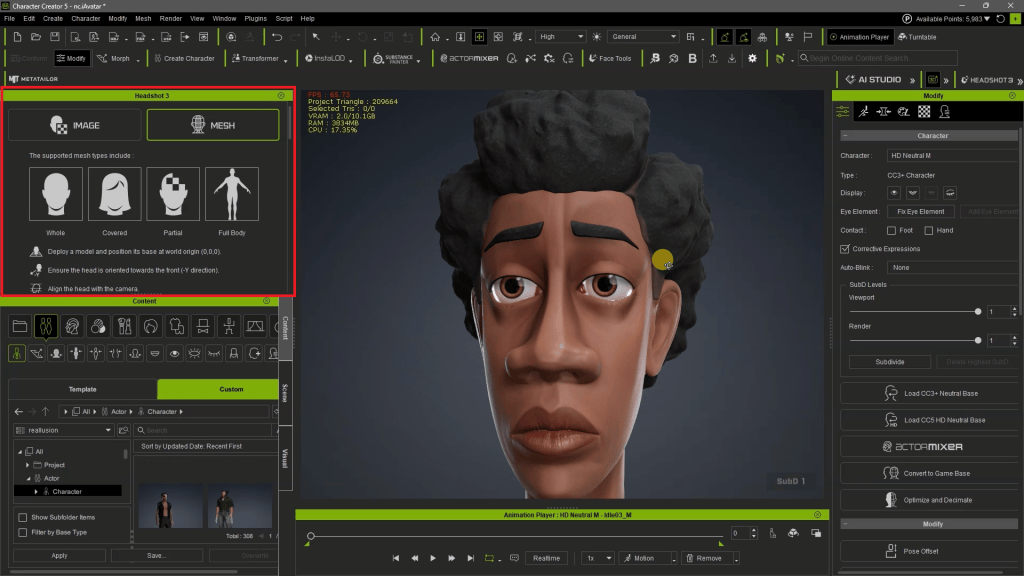
Task: Toggle Corrective Expressions checkbox
Action: click(844, 249)
